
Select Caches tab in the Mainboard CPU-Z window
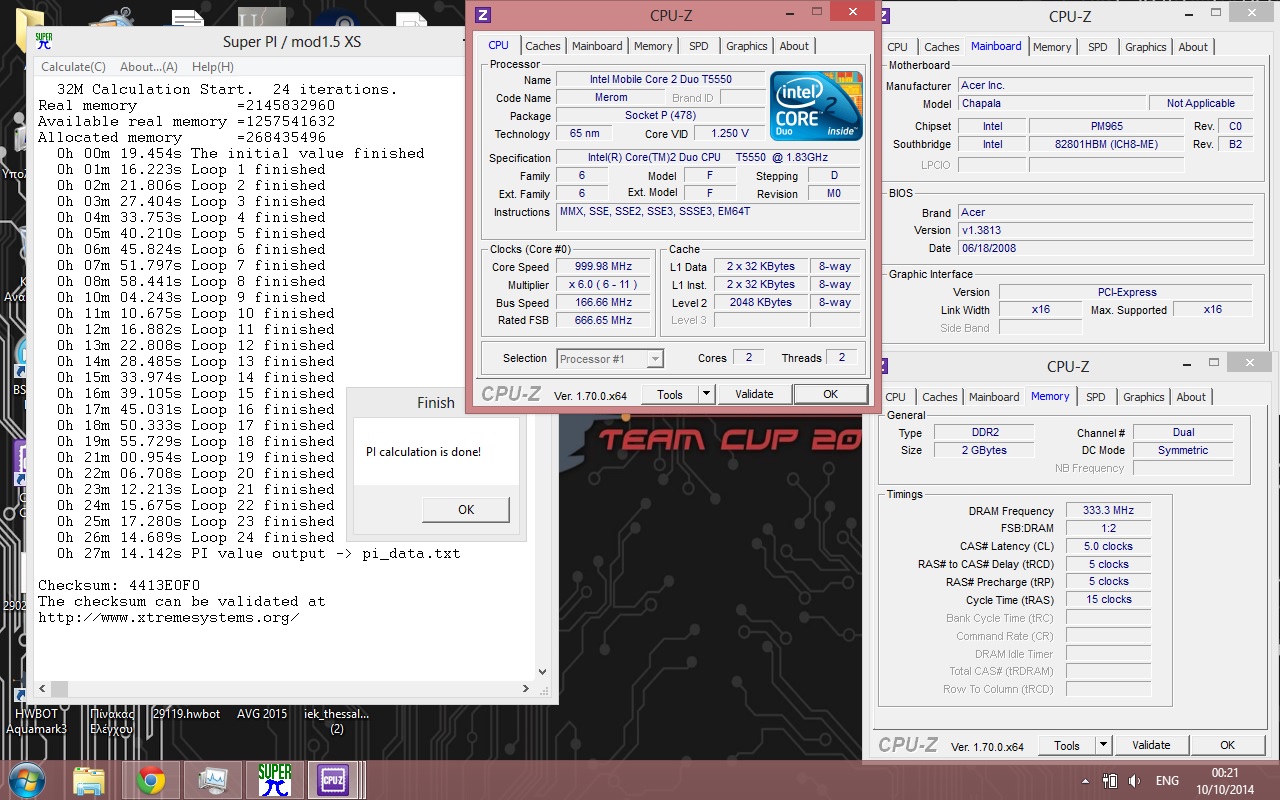(x=942, y=47)
